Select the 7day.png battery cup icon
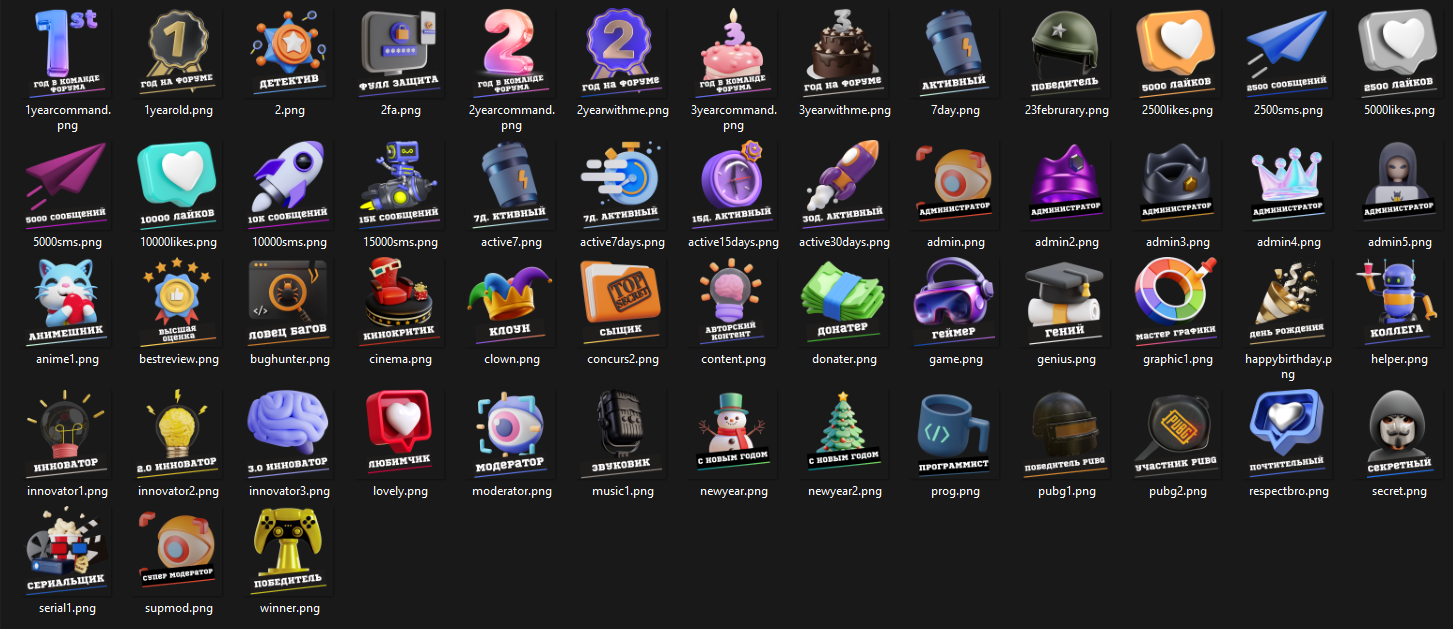1453x629 pixels. click(955, 53)
